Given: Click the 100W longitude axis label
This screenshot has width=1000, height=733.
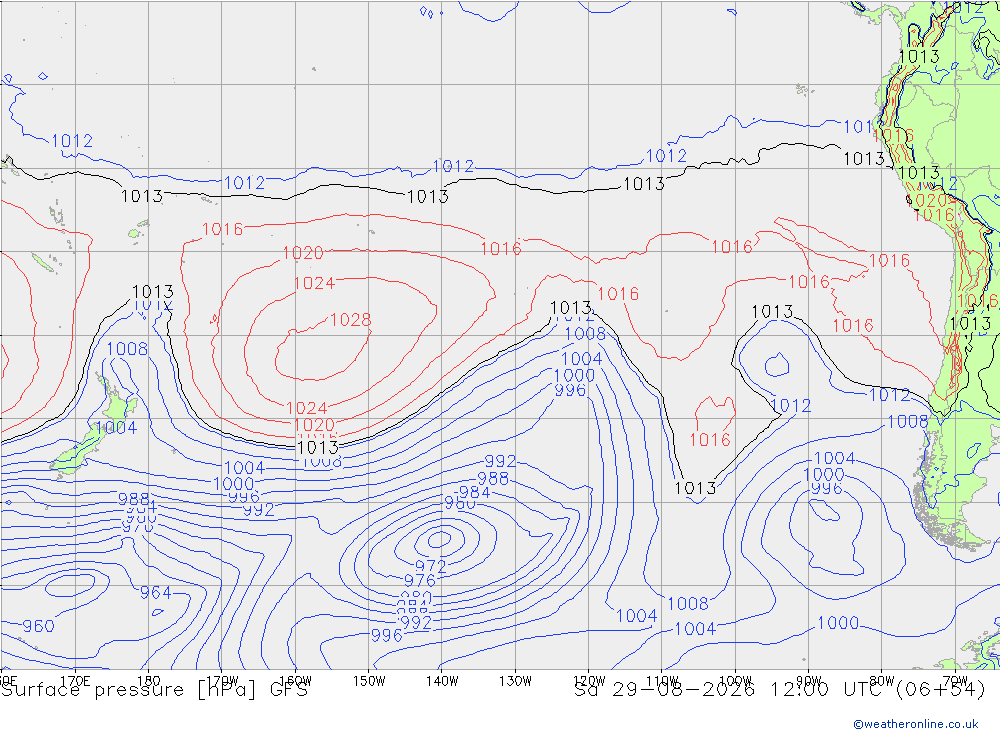Looking at the screenshot, I should point(735,681).
